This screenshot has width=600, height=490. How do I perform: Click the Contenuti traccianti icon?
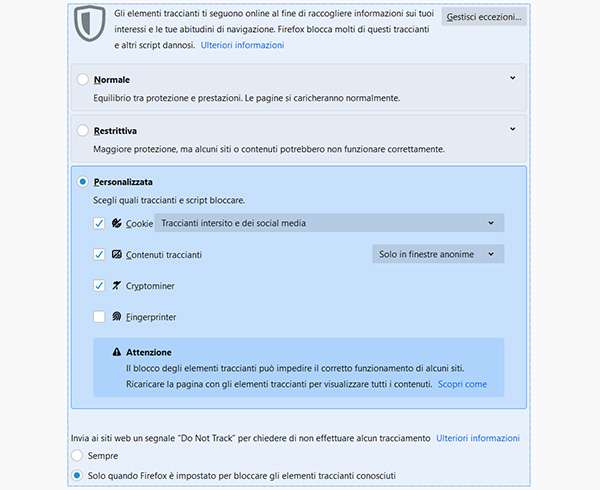coord(117,254)
